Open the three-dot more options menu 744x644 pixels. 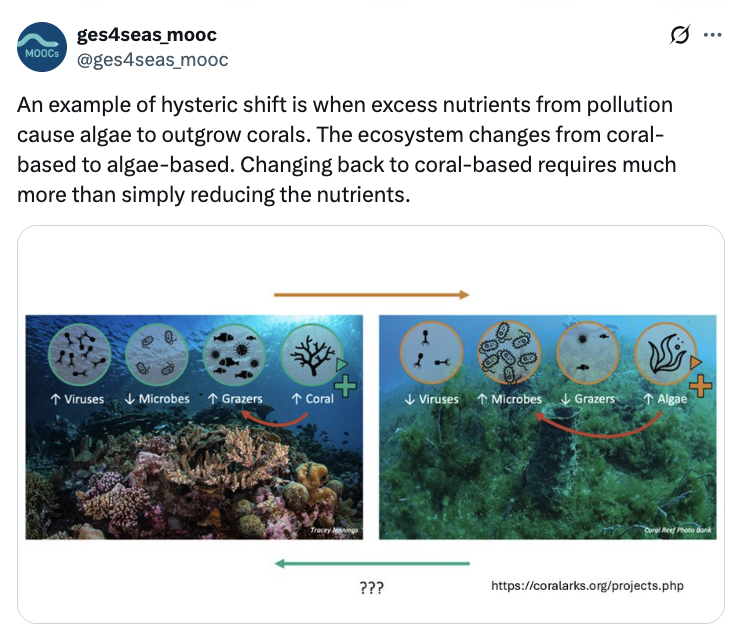[712, 35]
